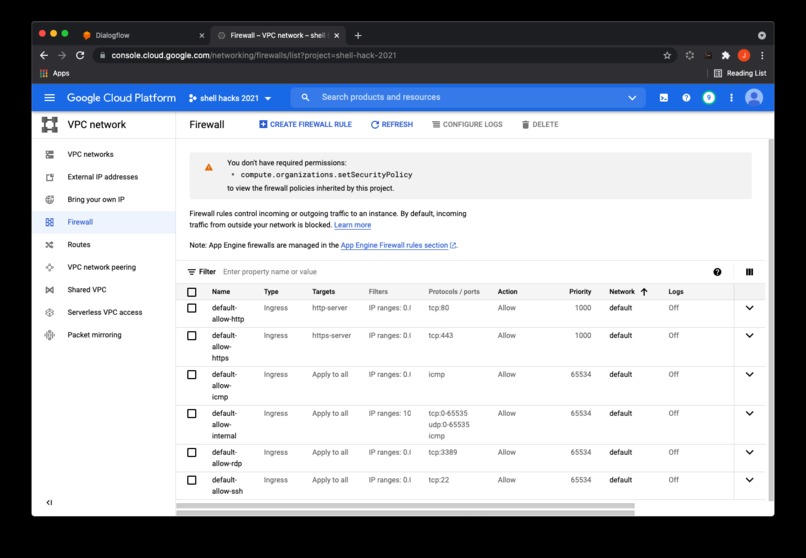Open the Reading List button
The height and width of the screenshot is (558, 806).
pos(740,73)
